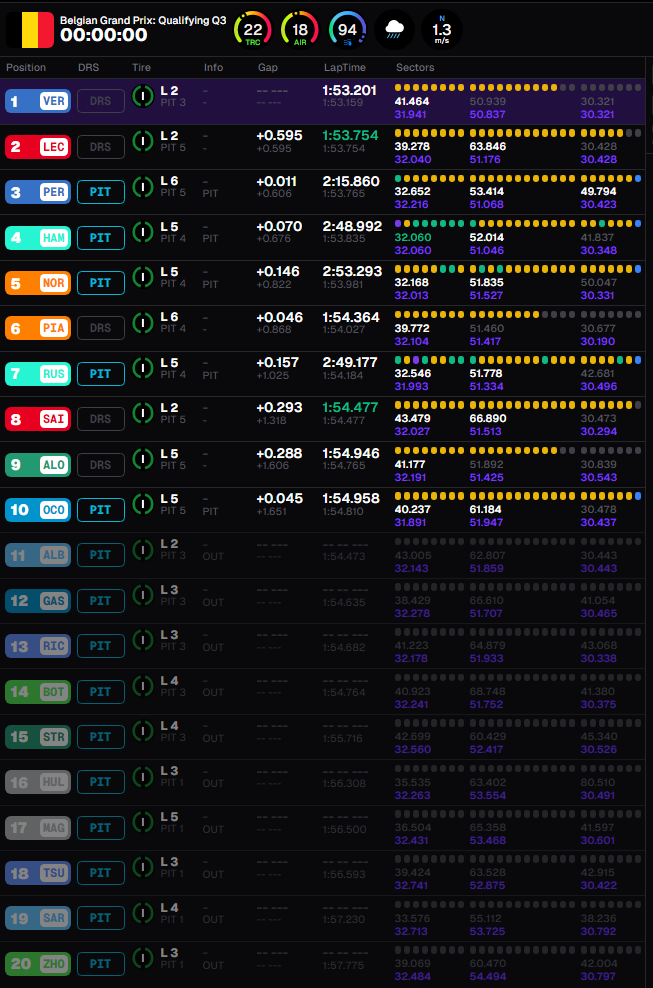Click the session title Belgian Grand Prix: Qualifying Q3
The width and height of the screenshot is (653, 988).
coord(143,20)
